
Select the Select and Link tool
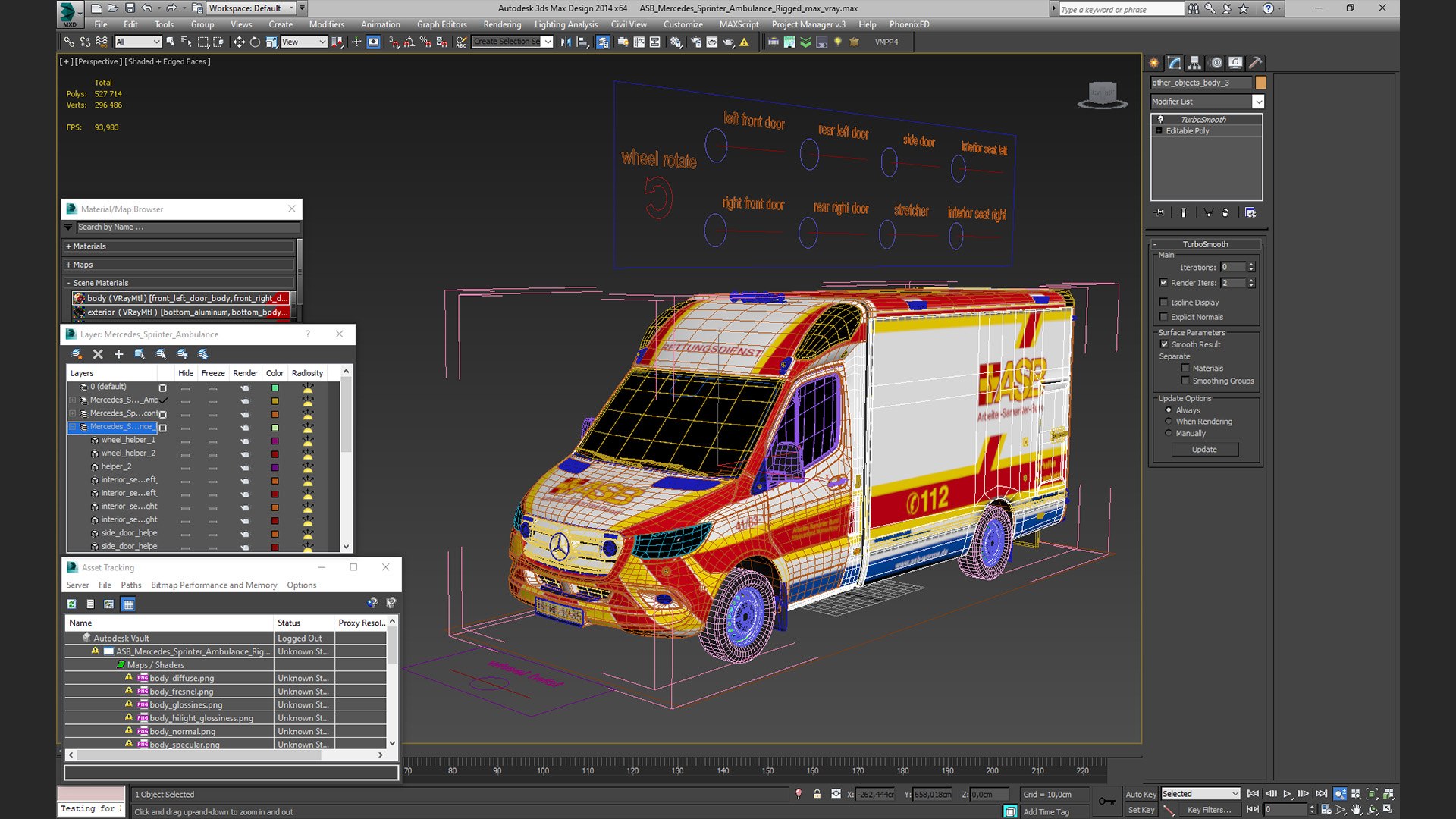[69, 42]
